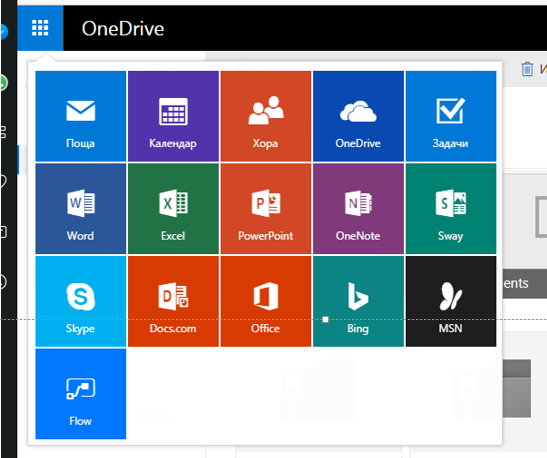Image resolution: width=547 pixels, height=458 pixels.
Task: Open the Хора people tile
Action: [x=266, y=116]
